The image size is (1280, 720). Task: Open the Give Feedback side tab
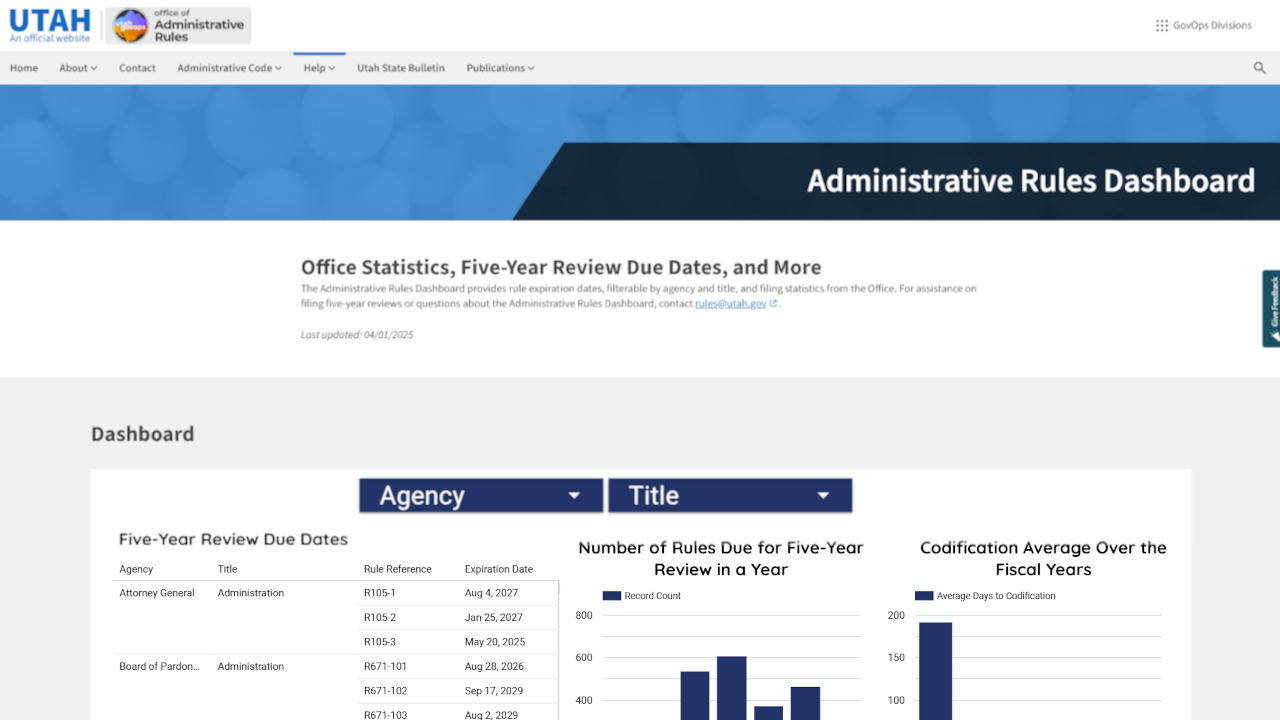click(1271, 308)
